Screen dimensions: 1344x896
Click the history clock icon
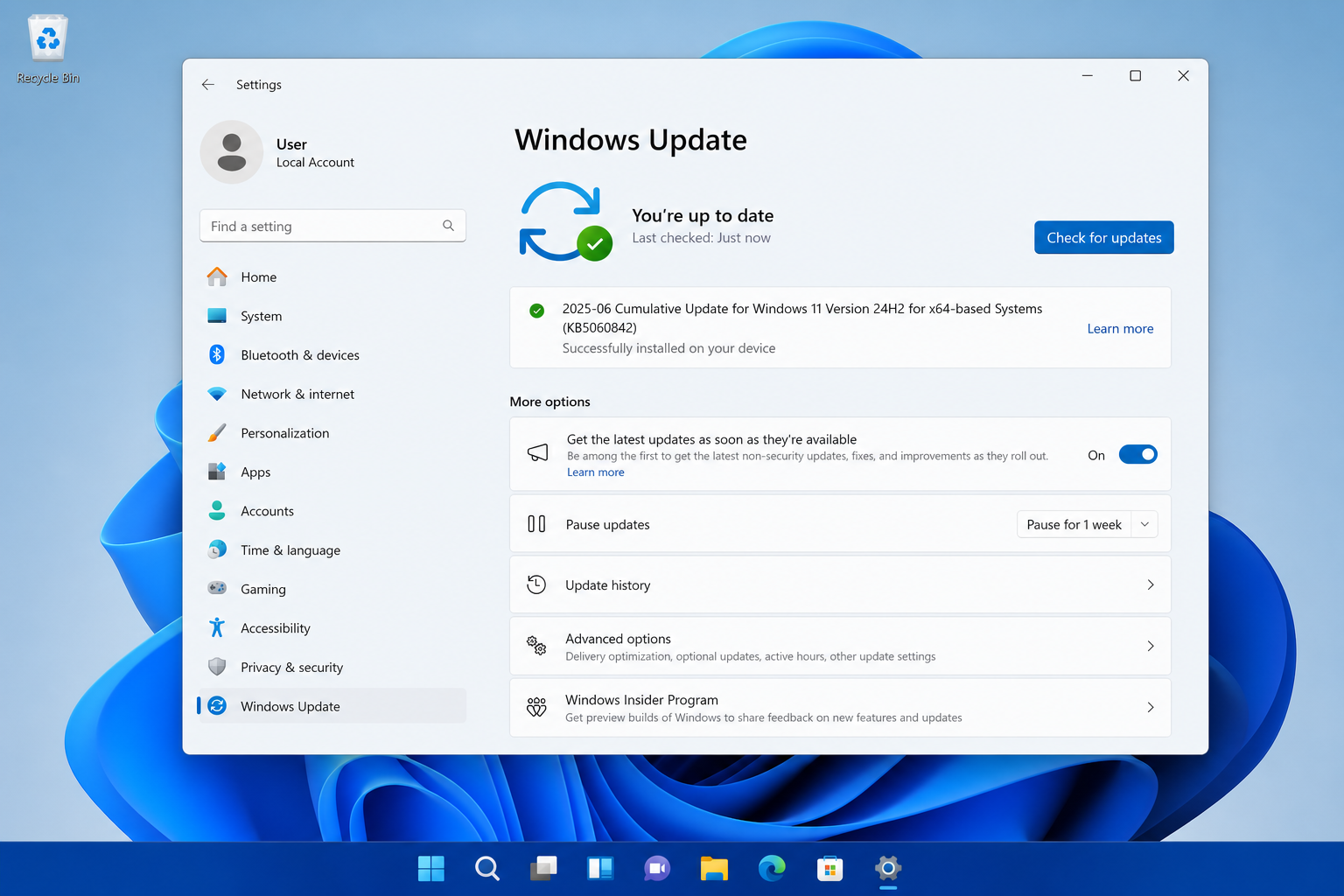coord(536,584)
